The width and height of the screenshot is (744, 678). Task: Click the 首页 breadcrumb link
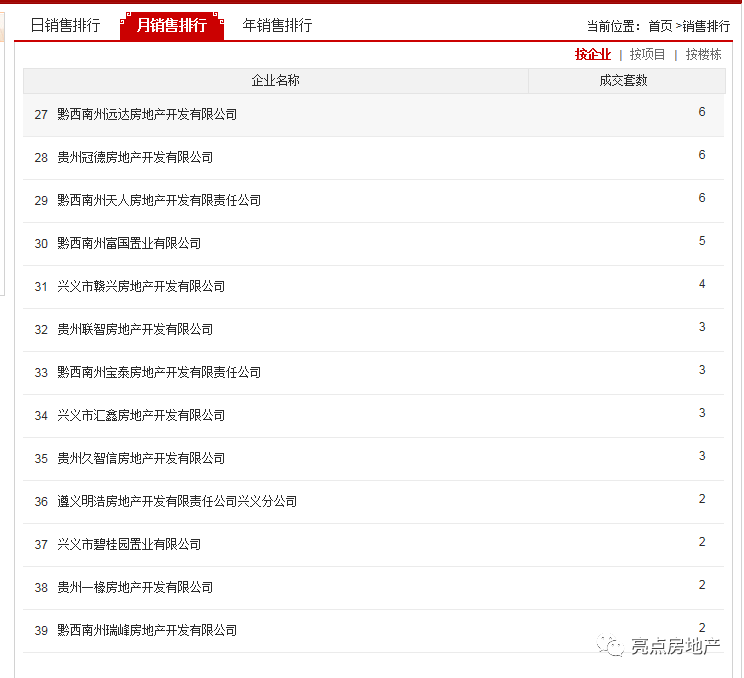pyautogui.click(x=660, y=26)
